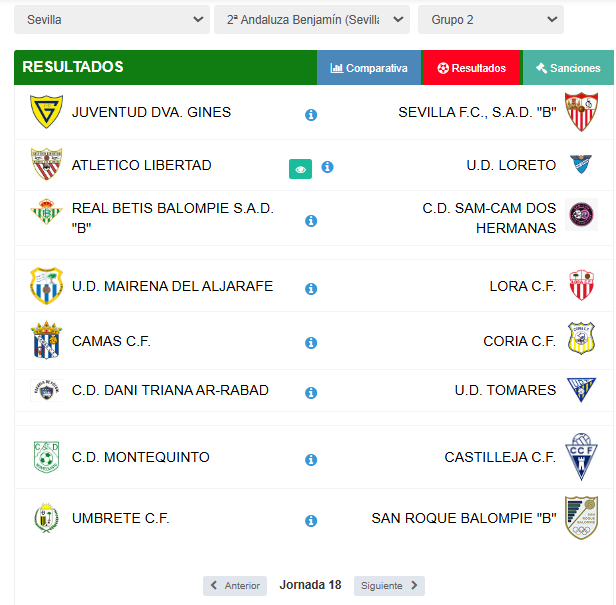Screen dimensions: 616x605
Task: Click info icon for C.D. Montequinto match
Action: [x=311, y=460]
